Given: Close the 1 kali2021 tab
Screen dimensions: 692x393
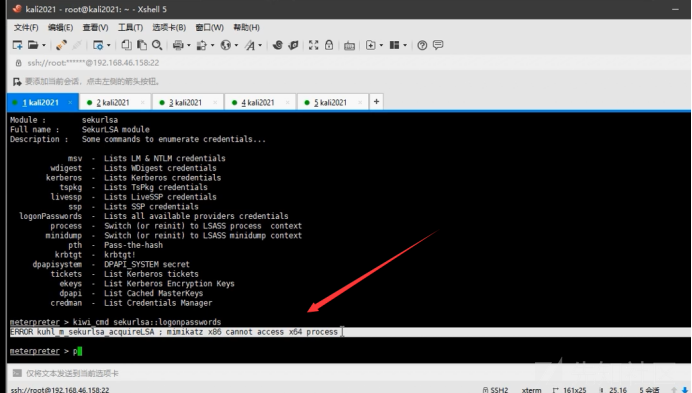Looking at the screenshot, I should (x=70, y=102).
